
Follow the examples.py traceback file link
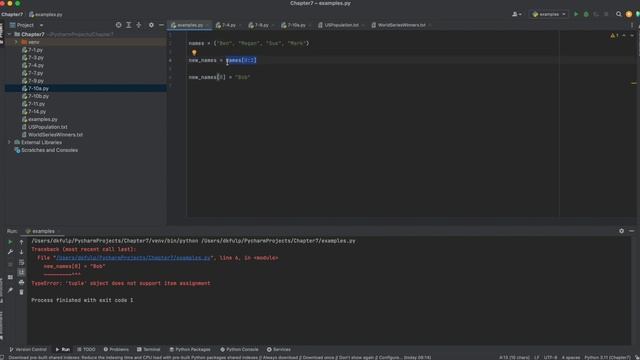133,258
